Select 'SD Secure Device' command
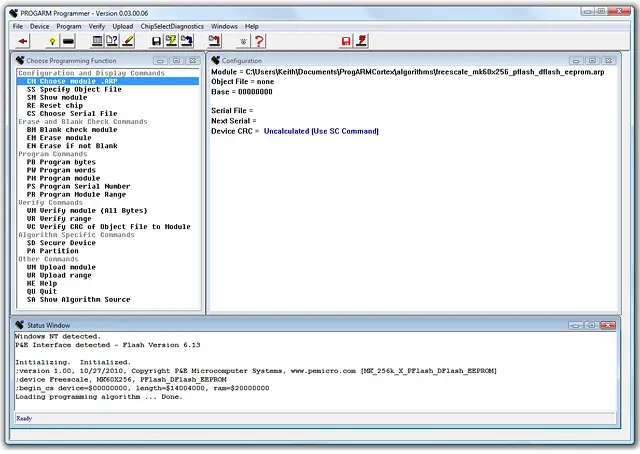This screenshot has width=640, height=454. [61, 243]
